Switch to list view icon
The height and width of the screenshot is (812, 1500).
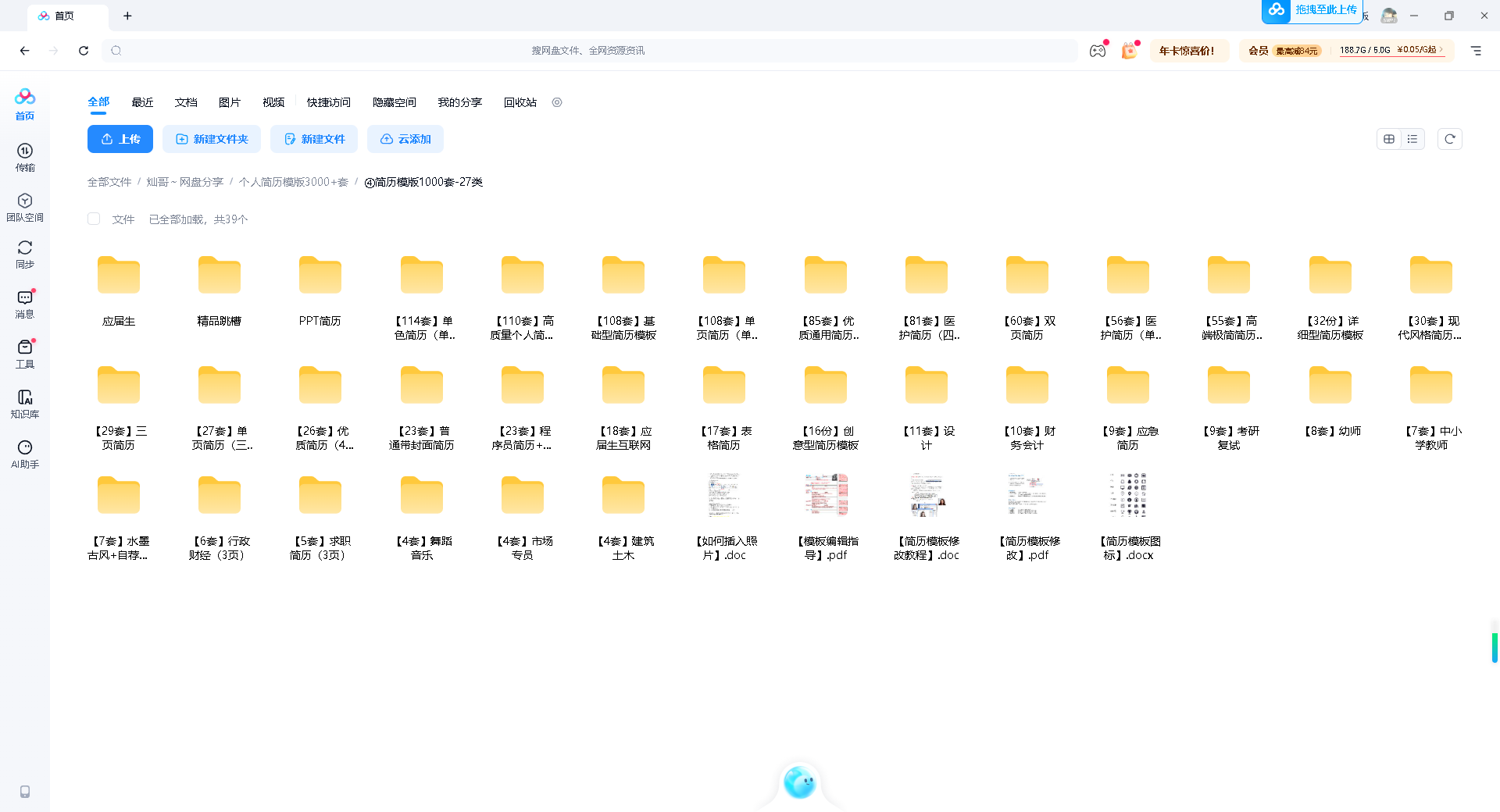[x=1412, y=139]
